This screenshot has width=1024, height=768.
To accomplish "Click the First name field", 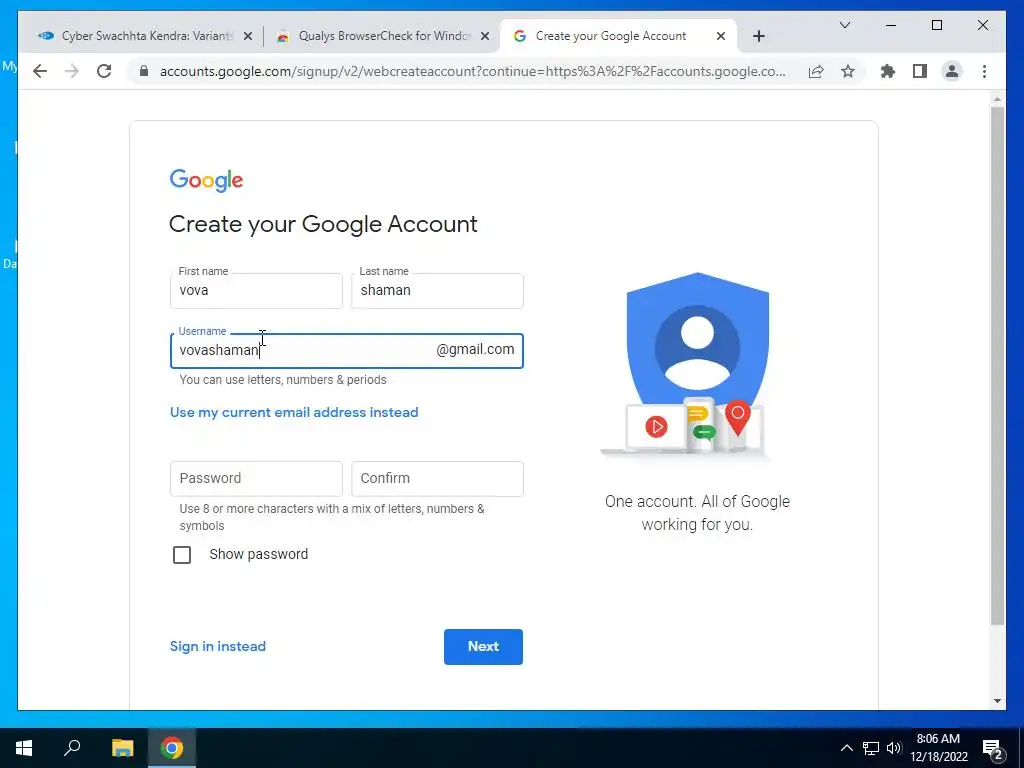I will (x=256, y=291).
